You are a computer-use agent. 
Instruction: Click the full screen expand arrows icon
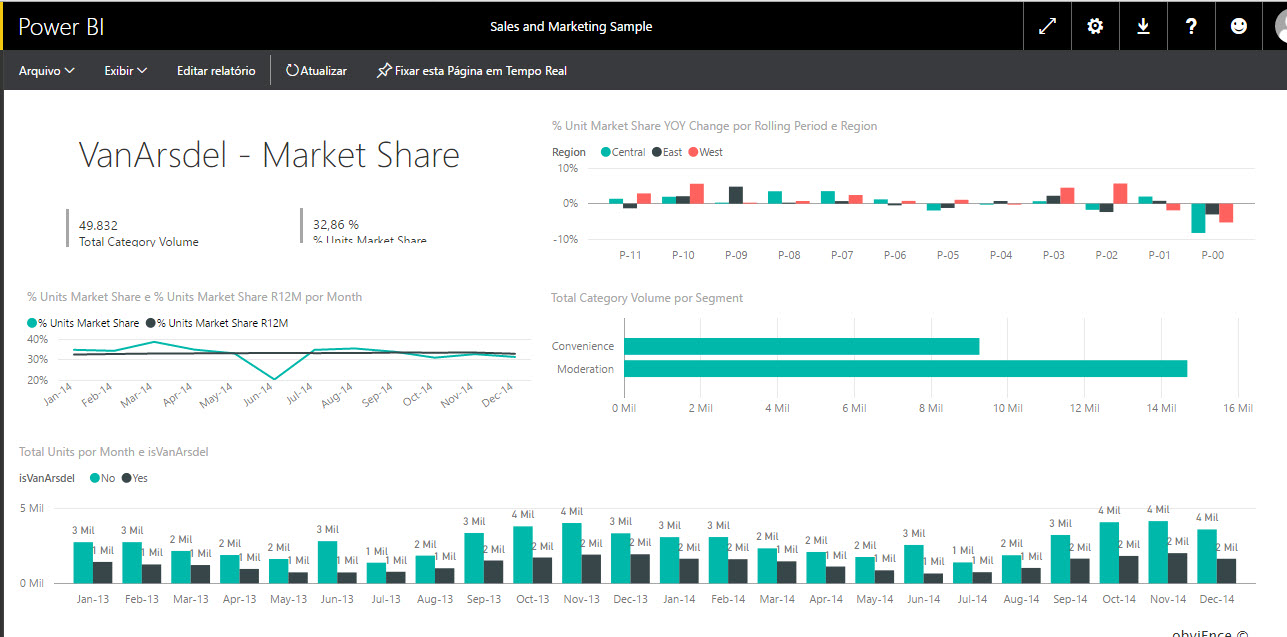point(1047,27)
